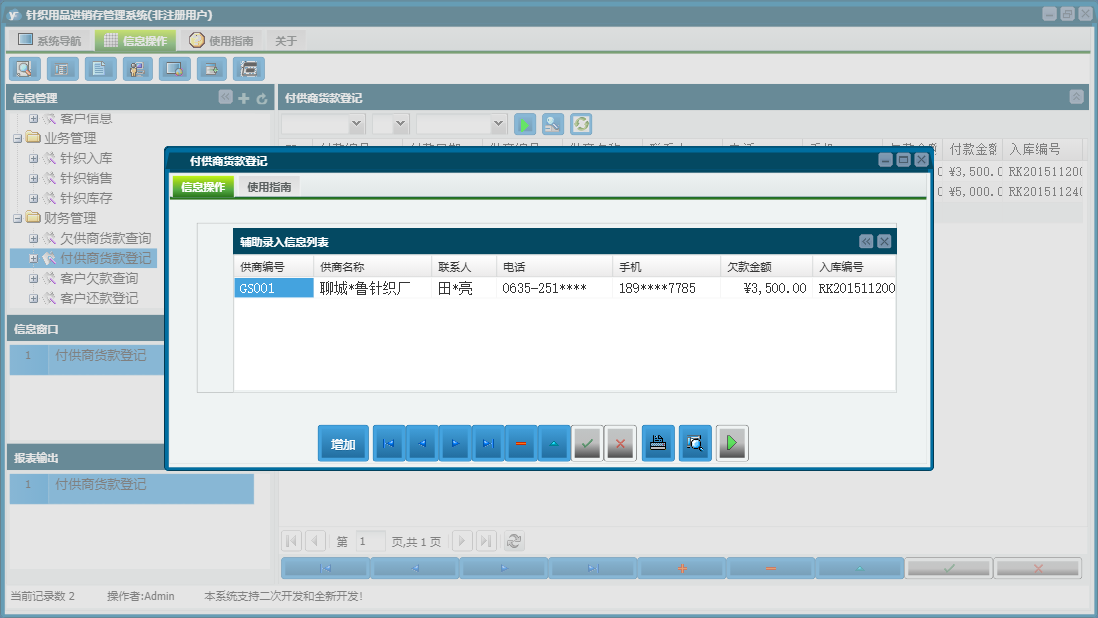The height and width of the screenshot is (618, 1098).
Task: Open the 系统导航 main tab
Action: 50,41
